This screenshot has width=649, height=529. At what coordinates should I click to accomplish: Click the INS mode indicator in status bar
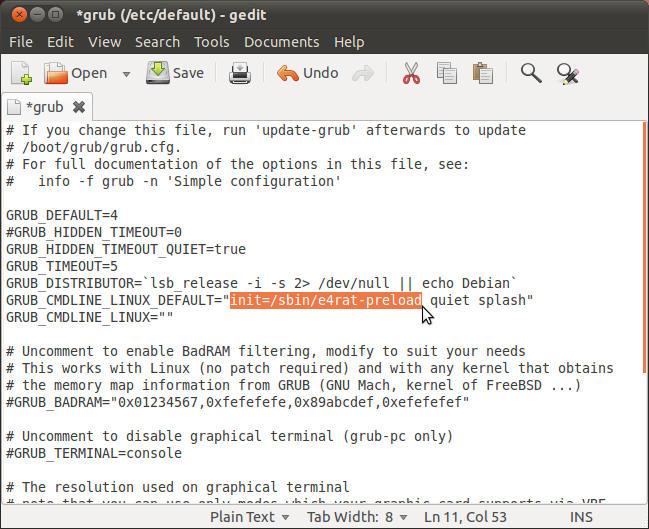tap(581, 517)
